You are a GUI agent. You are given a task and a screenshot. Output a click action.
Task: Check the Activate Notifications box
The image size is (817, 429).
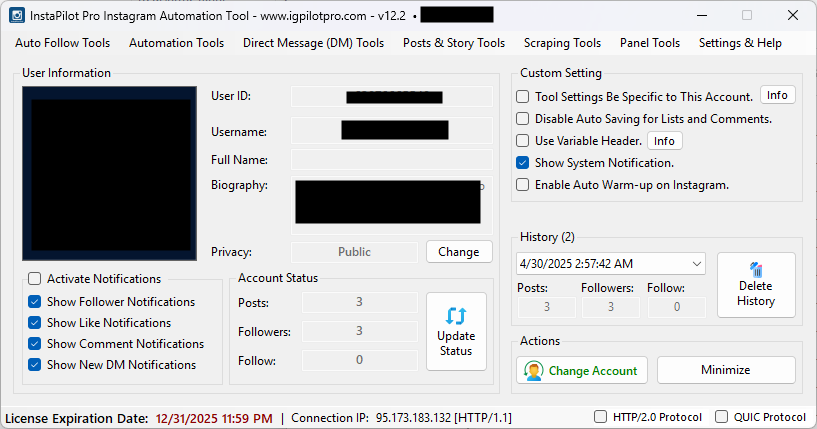[34, 279]
